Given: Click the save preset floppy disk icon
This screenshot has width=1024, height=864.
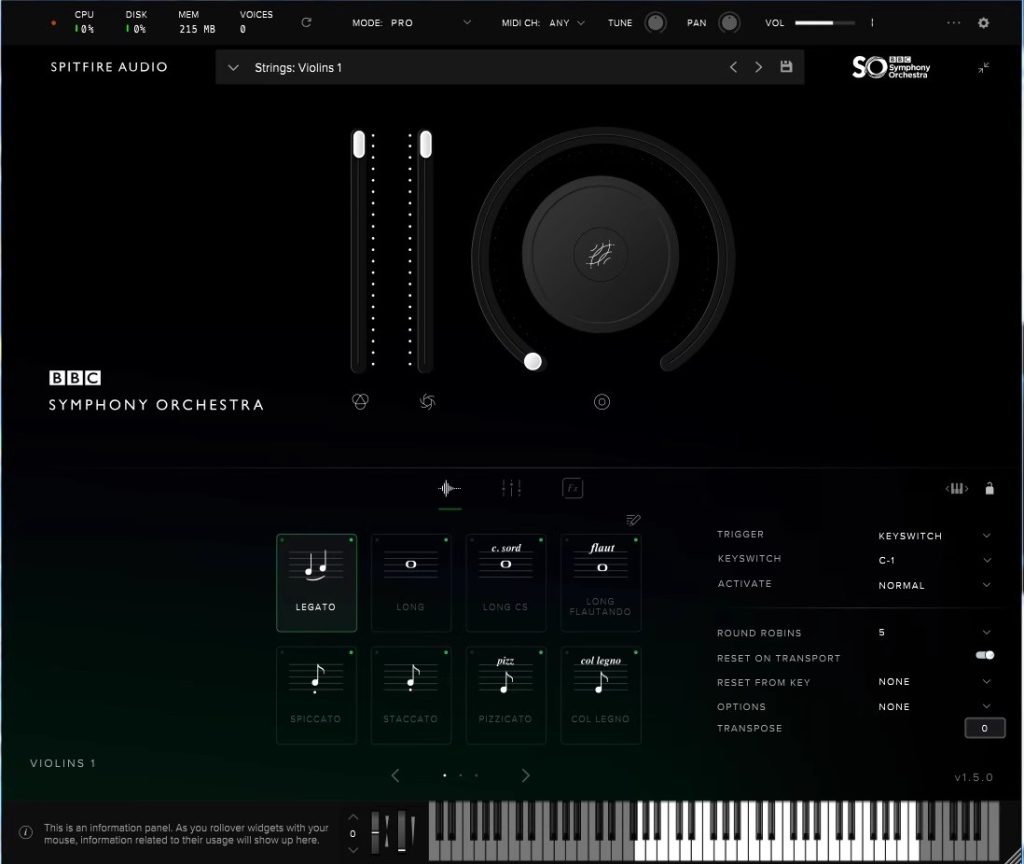Looking at the screenshot, I should 786,67.
